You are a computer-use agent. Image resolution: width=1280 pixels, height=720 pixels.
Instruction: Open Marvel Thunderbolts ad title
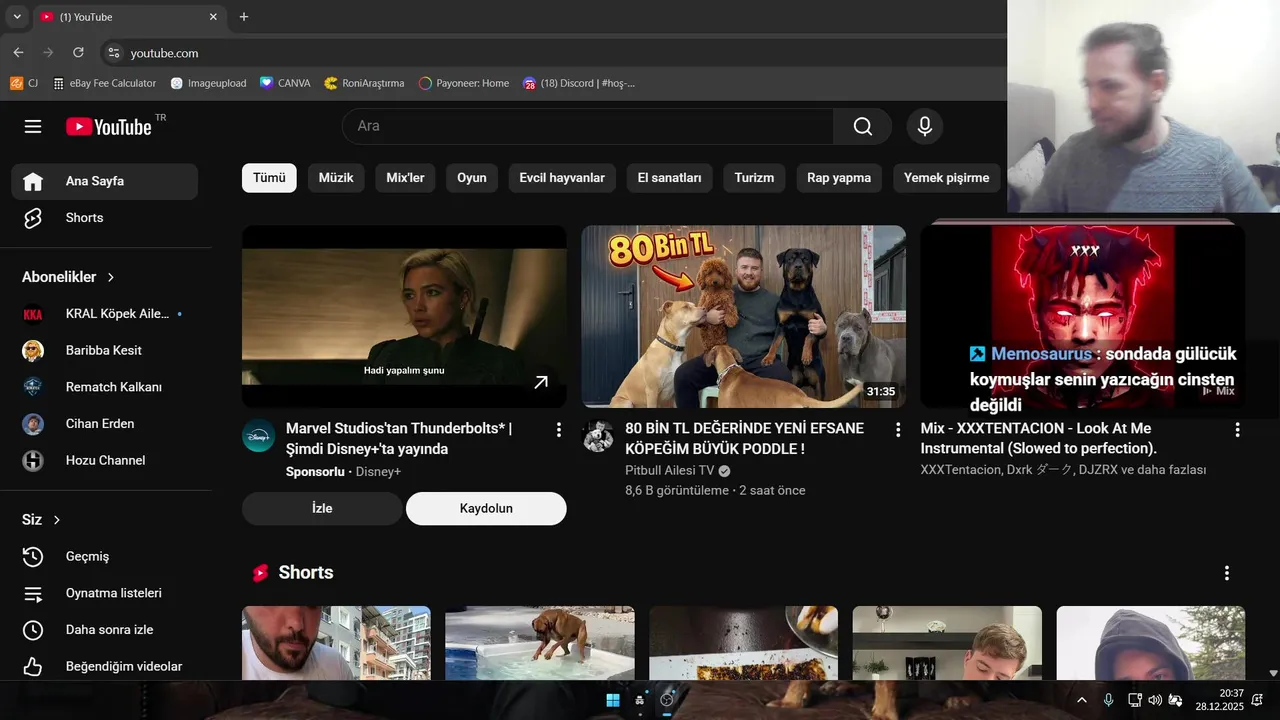pos(399,438)
